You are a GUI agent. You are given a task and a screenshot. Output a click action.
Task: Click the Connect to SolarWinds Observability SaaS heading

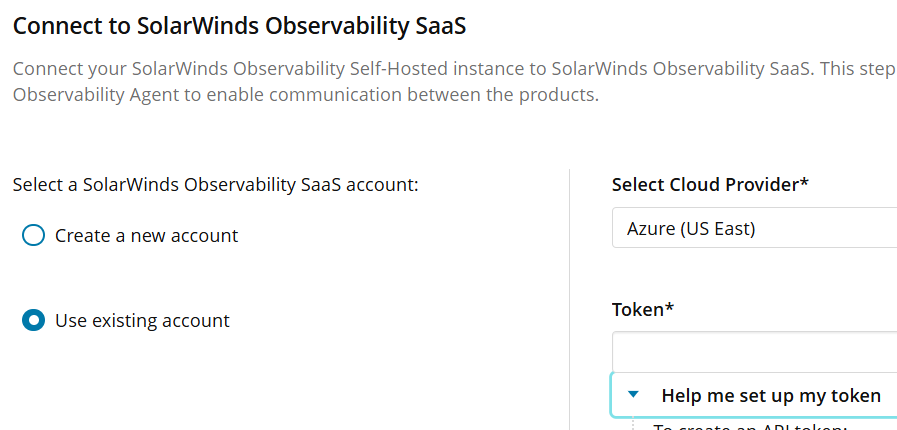(239, 27)
